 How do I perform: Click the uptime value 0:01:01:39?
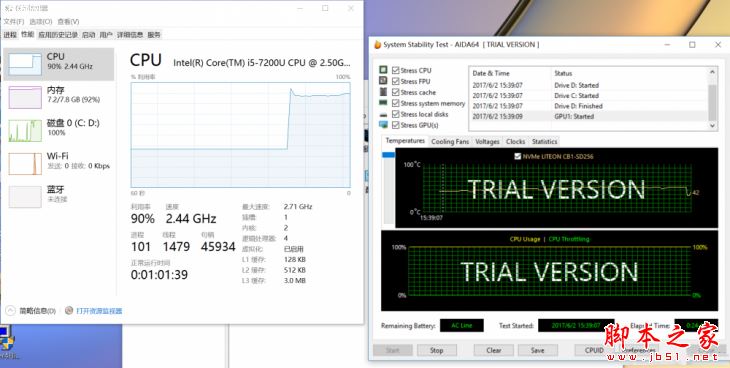point(159,275)
